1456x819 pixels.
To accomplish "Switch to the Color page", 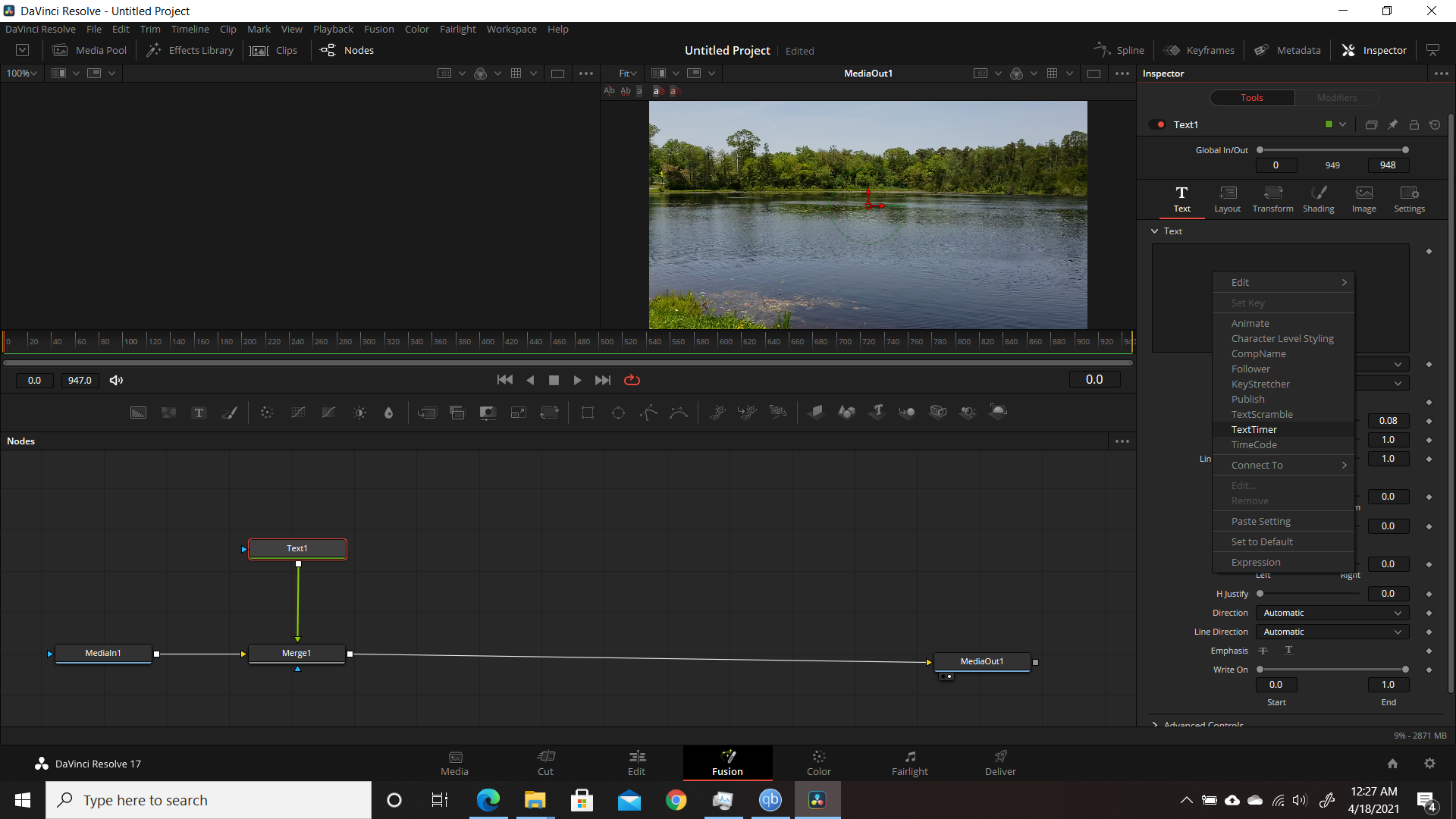I will click(818, 762).
